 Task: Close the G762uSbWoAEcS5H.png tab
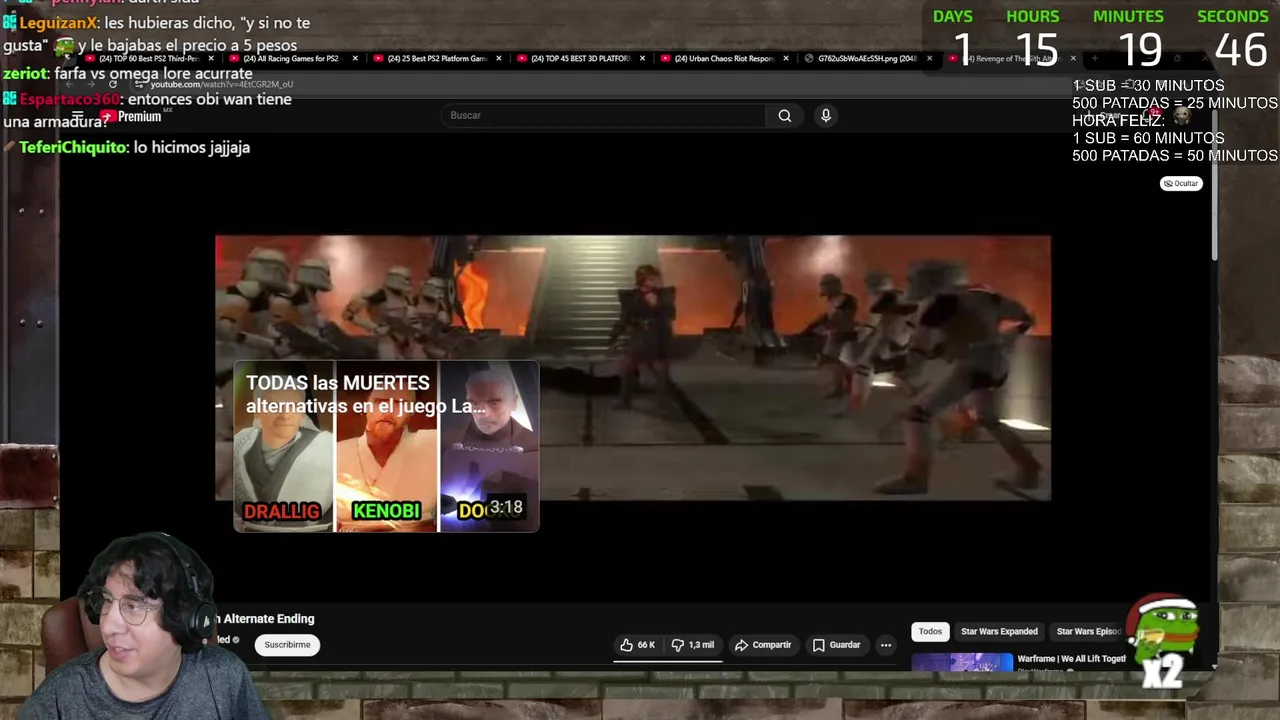(929, 59)
